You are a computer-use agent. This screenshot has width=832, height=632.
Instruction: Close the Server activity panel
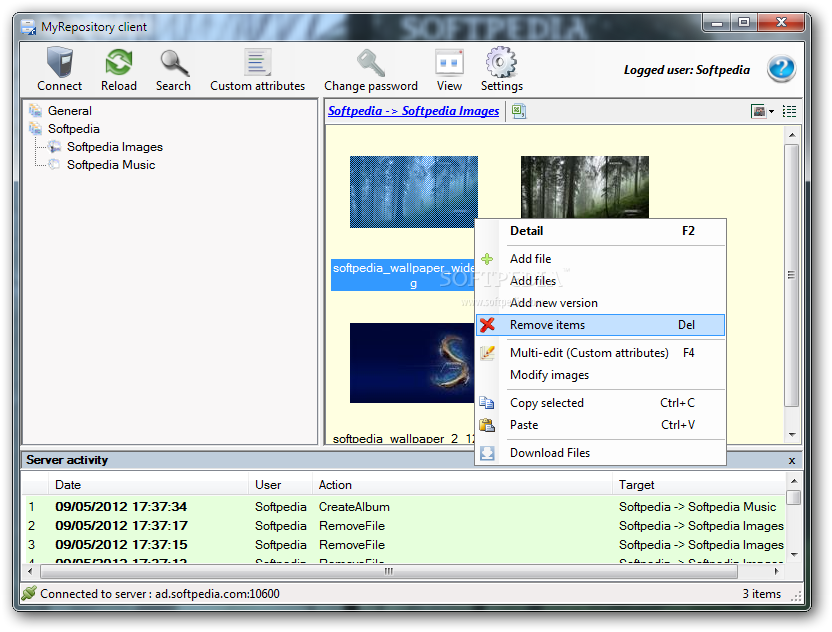pos(792,461)
